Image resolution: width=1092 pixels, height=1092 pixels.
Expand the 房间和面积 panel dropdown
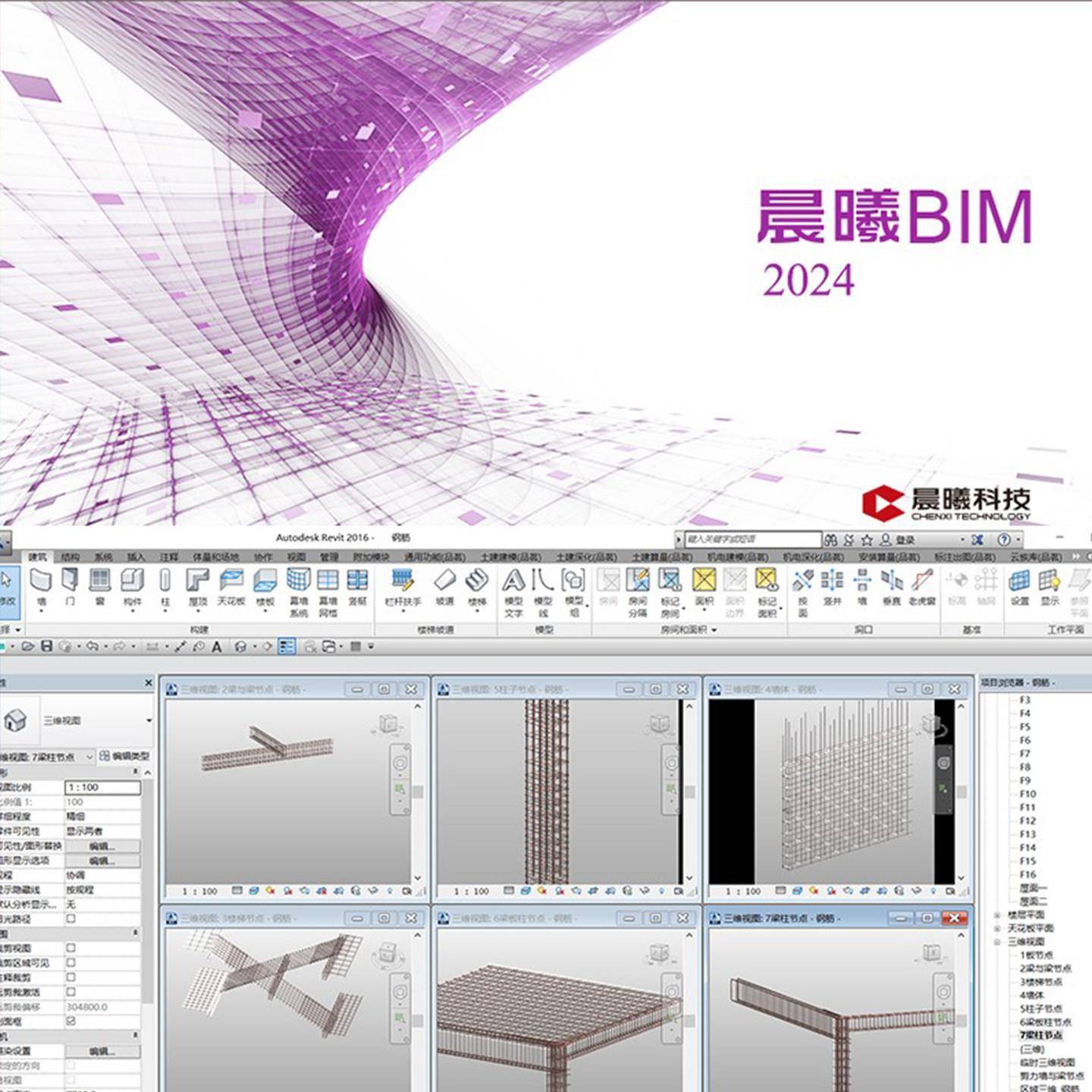point(714,629)
